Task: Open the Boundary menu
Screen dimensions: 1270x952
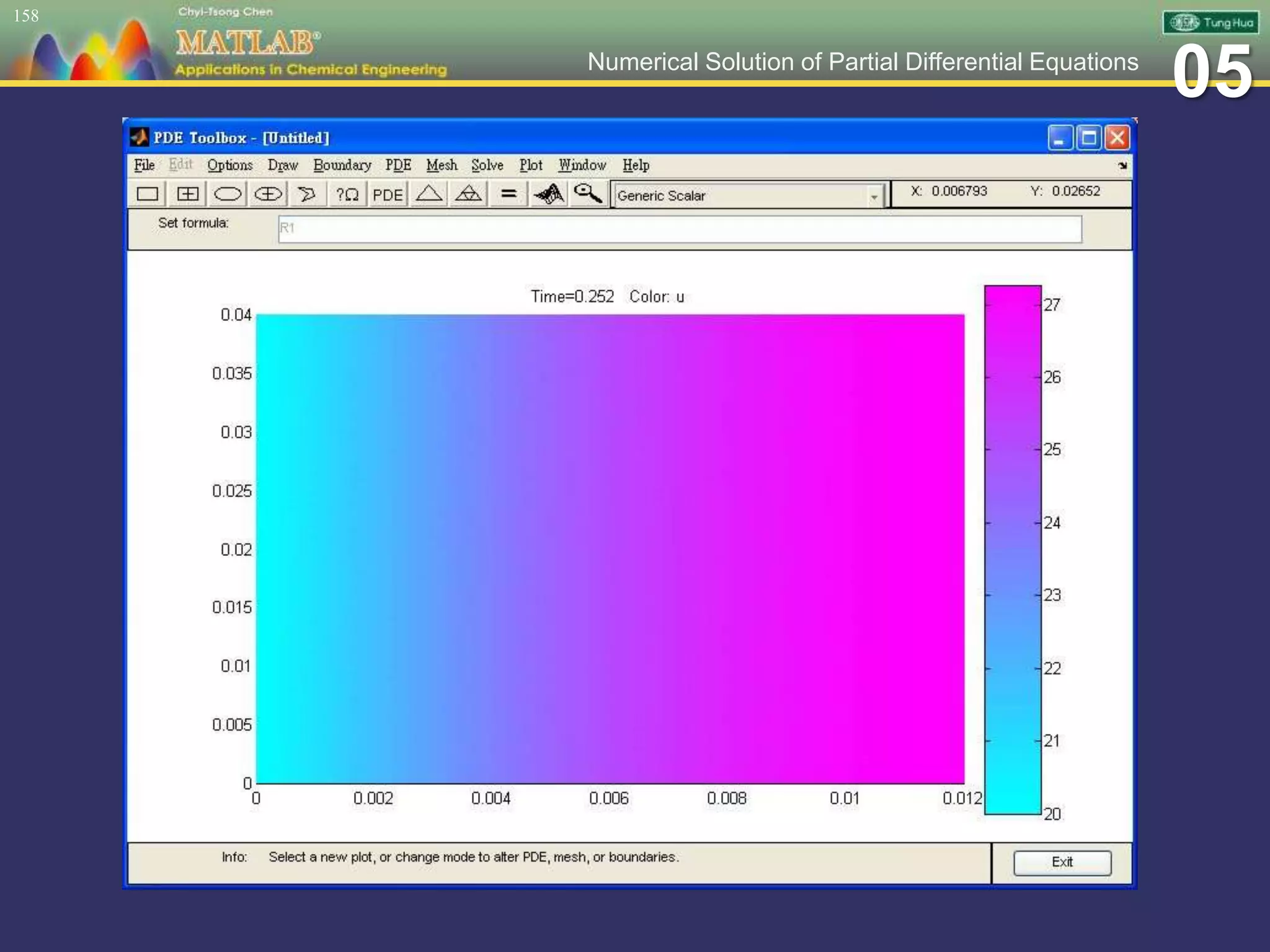Action: click(x=342, y=165)
